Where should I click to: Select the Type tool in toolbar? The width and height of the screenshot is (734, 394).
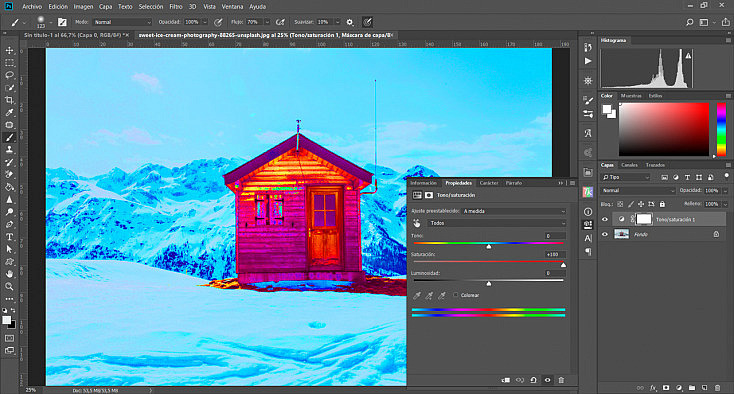pyautogui.click(x=9, y=237)
